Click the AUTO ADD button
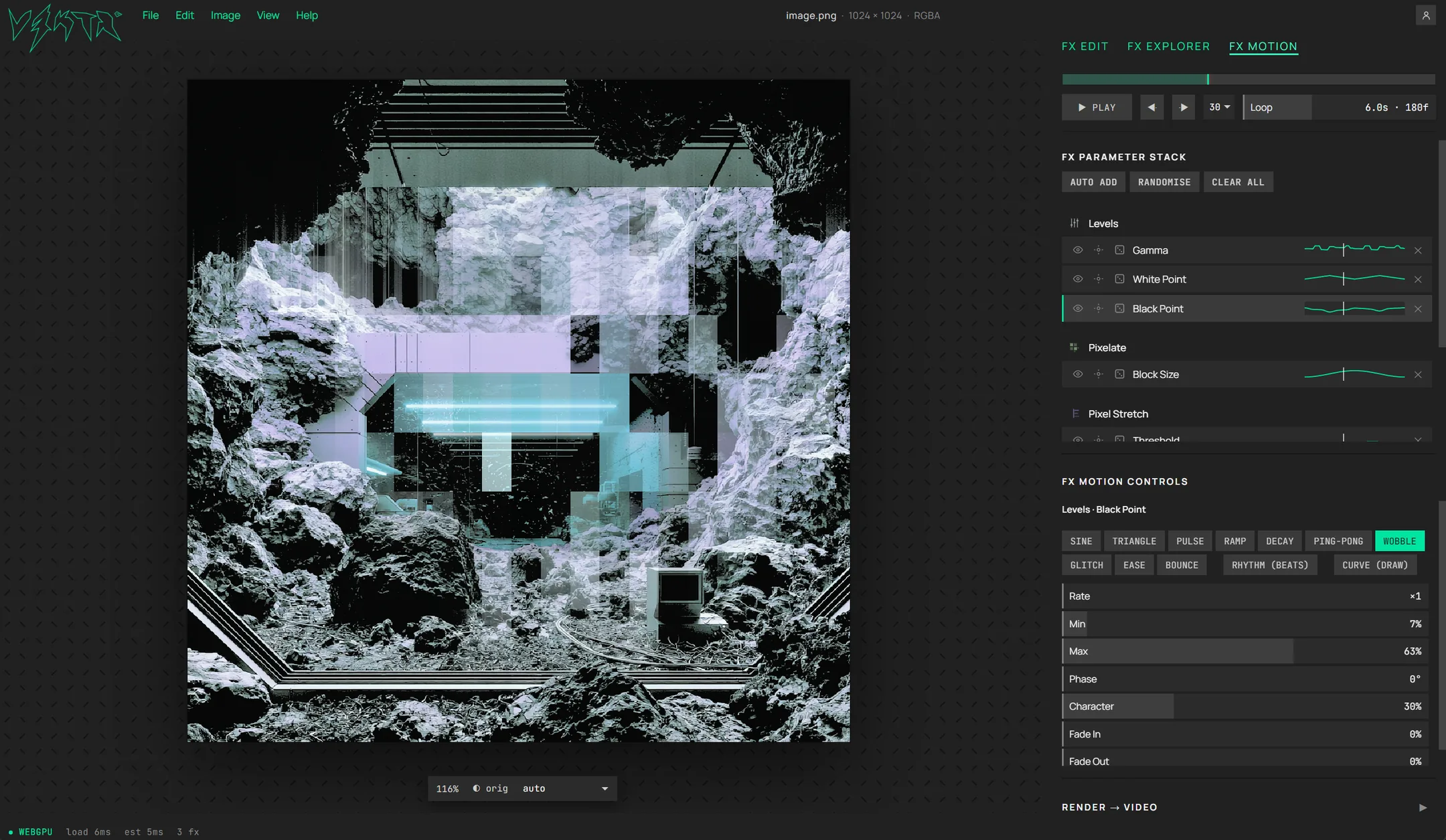 1093,182
